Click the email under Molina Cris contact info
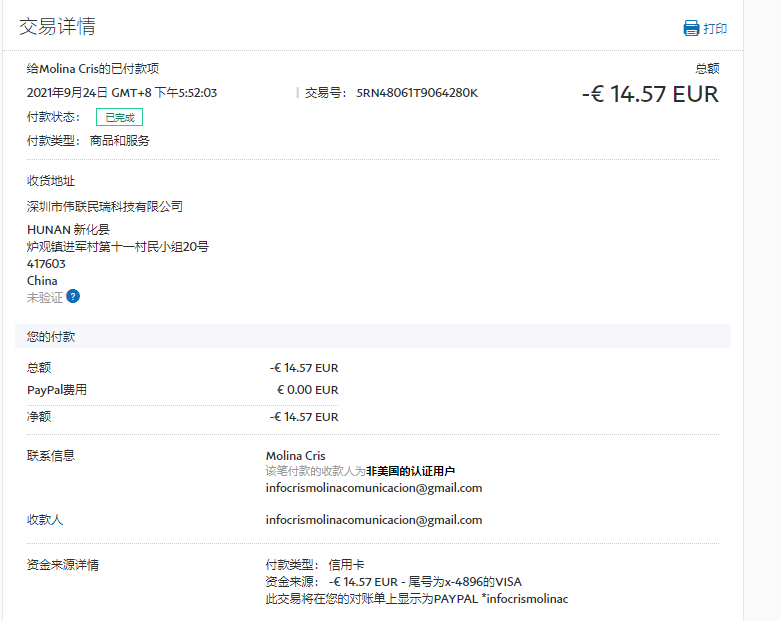The height and width of the screenshot is (621, 781). pos(373,488)
